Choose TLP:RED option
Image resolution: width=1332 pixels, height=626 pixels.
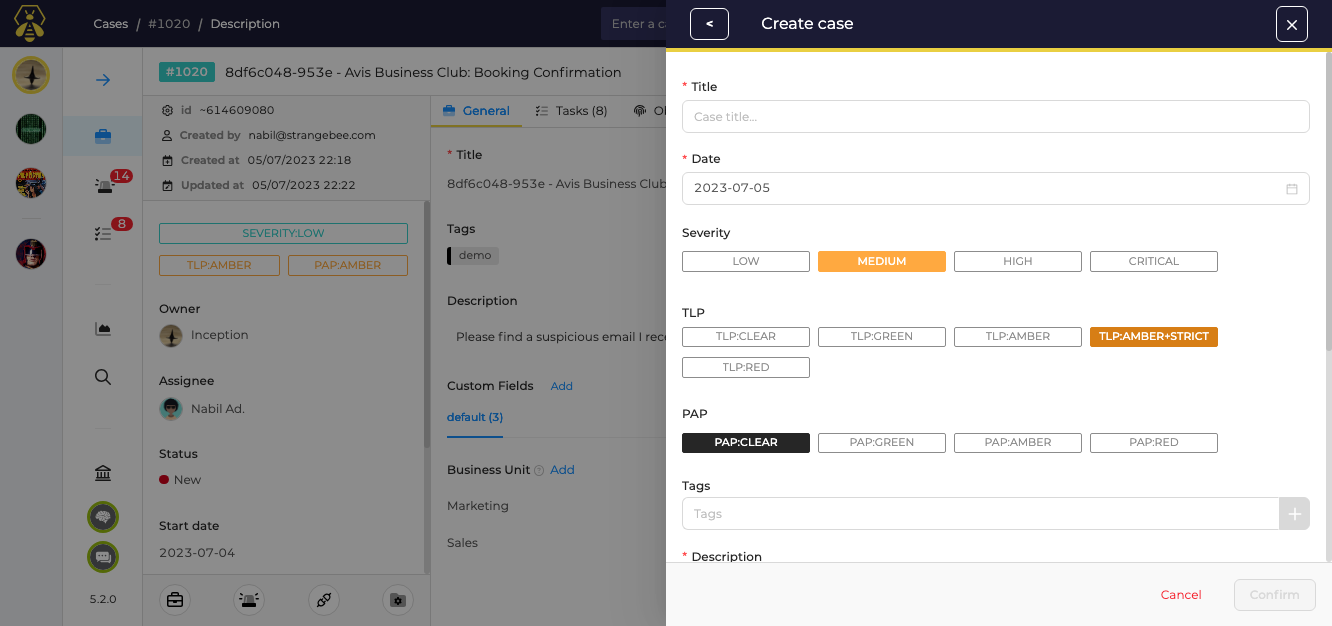(x=745, y=367)
